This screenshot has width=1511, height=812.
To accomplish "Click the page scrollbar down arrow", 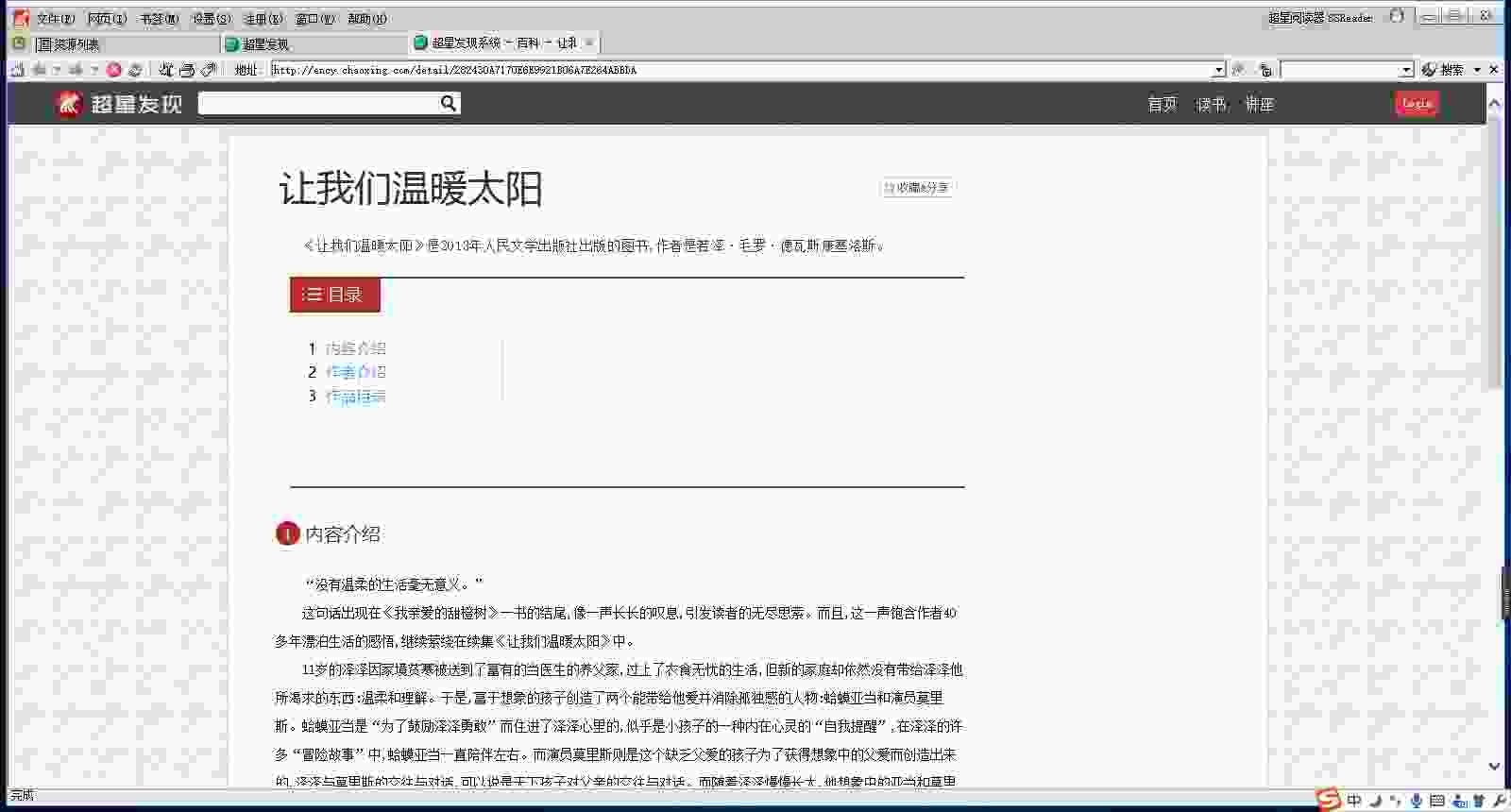I will (1494, 766).
